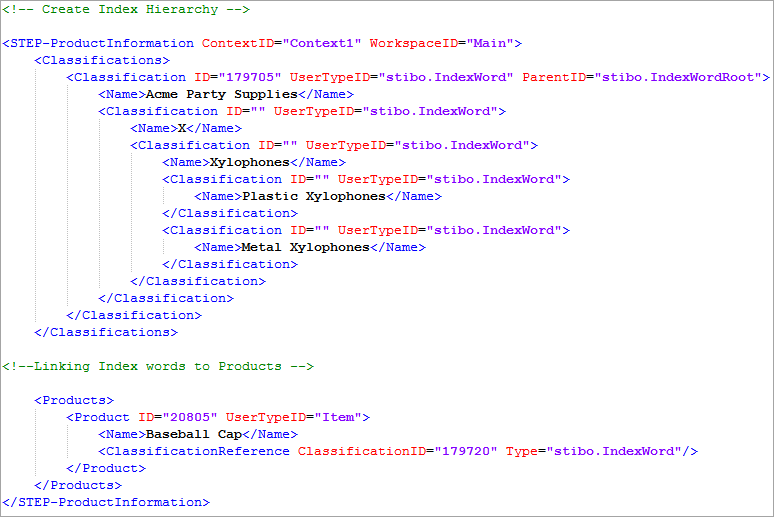Screen dimensions: 774x517
Task: Select the ContextID="Context1" attribute
Action: (281, 43)
